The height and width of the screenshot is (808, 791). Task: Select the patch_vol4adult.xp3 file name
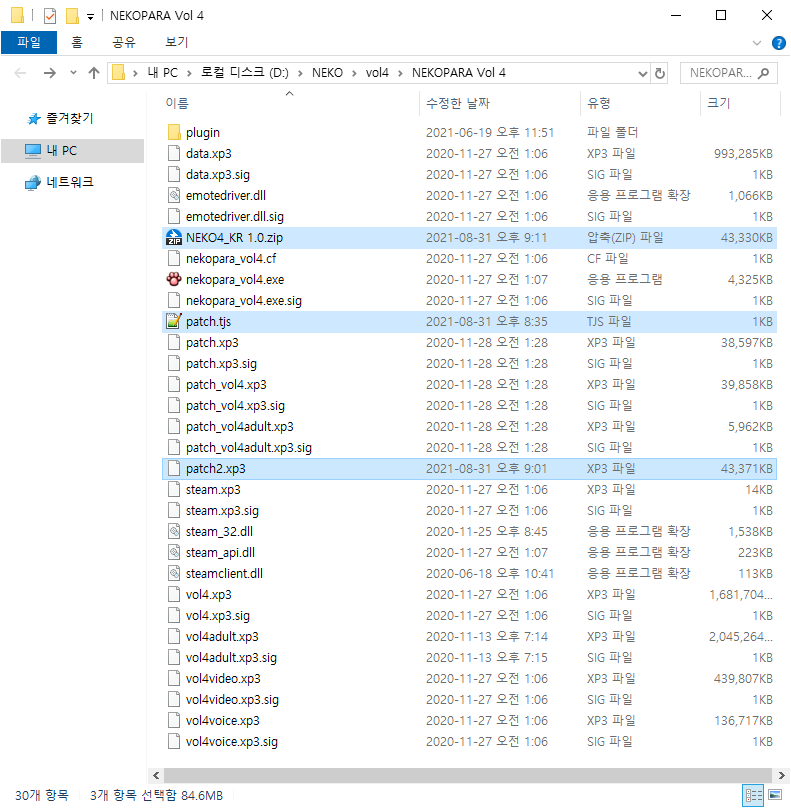pyautogui.click(x=240, y=426)
